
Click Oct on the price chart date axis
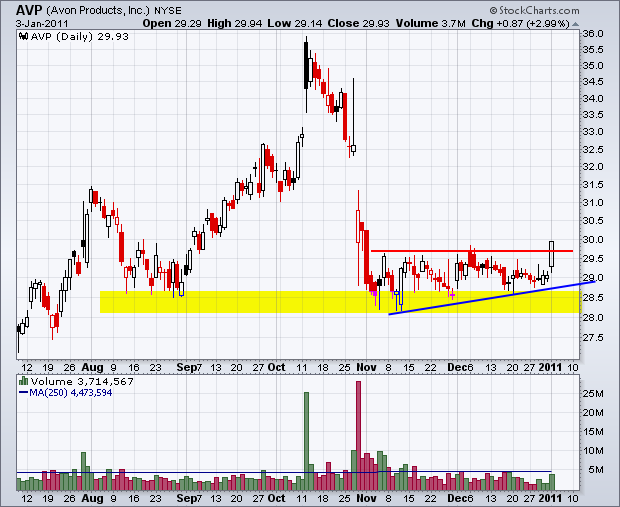point(276,367)
